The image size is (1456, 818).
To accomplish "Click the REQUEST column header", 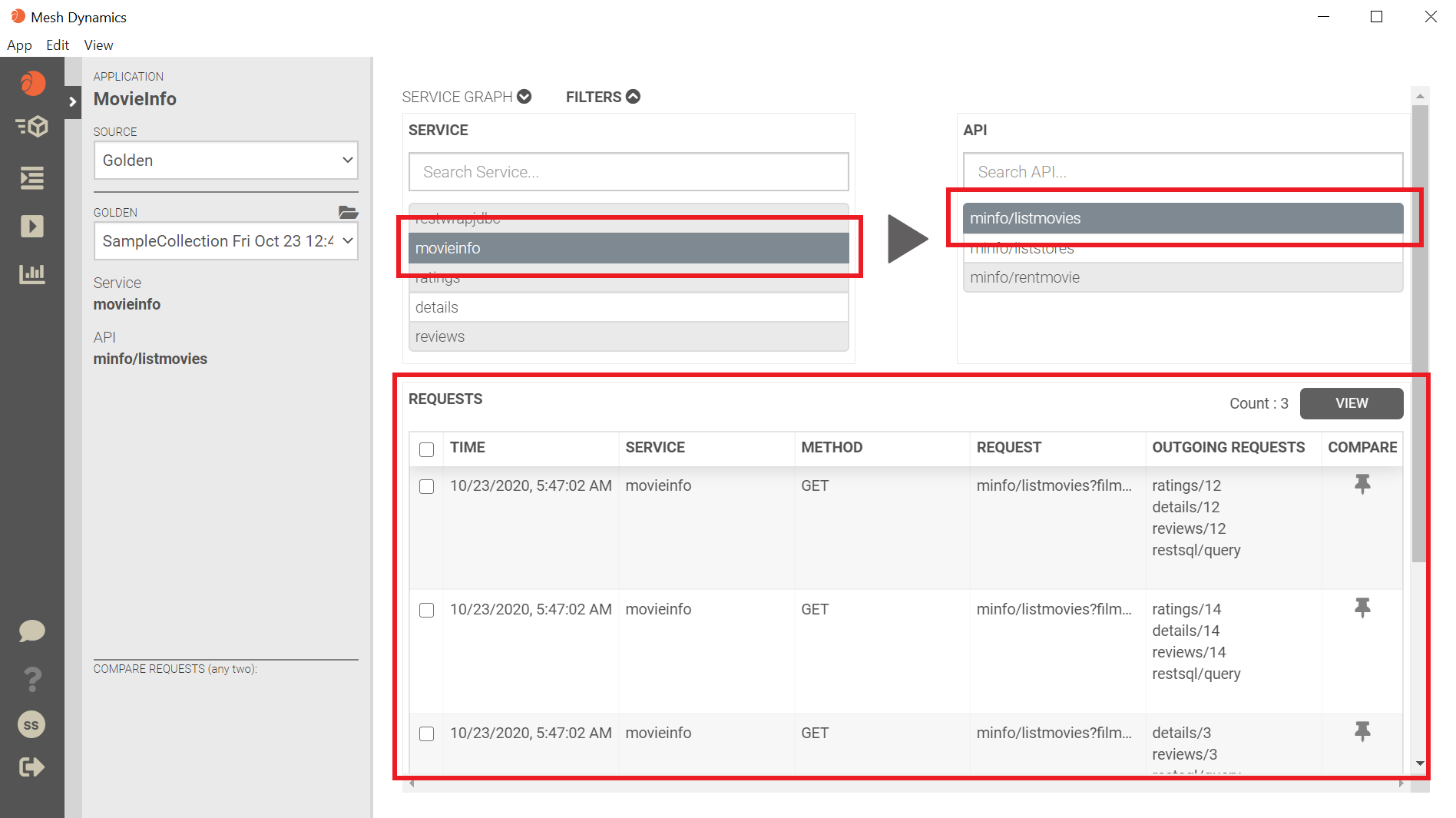I will pos(1009,447).
